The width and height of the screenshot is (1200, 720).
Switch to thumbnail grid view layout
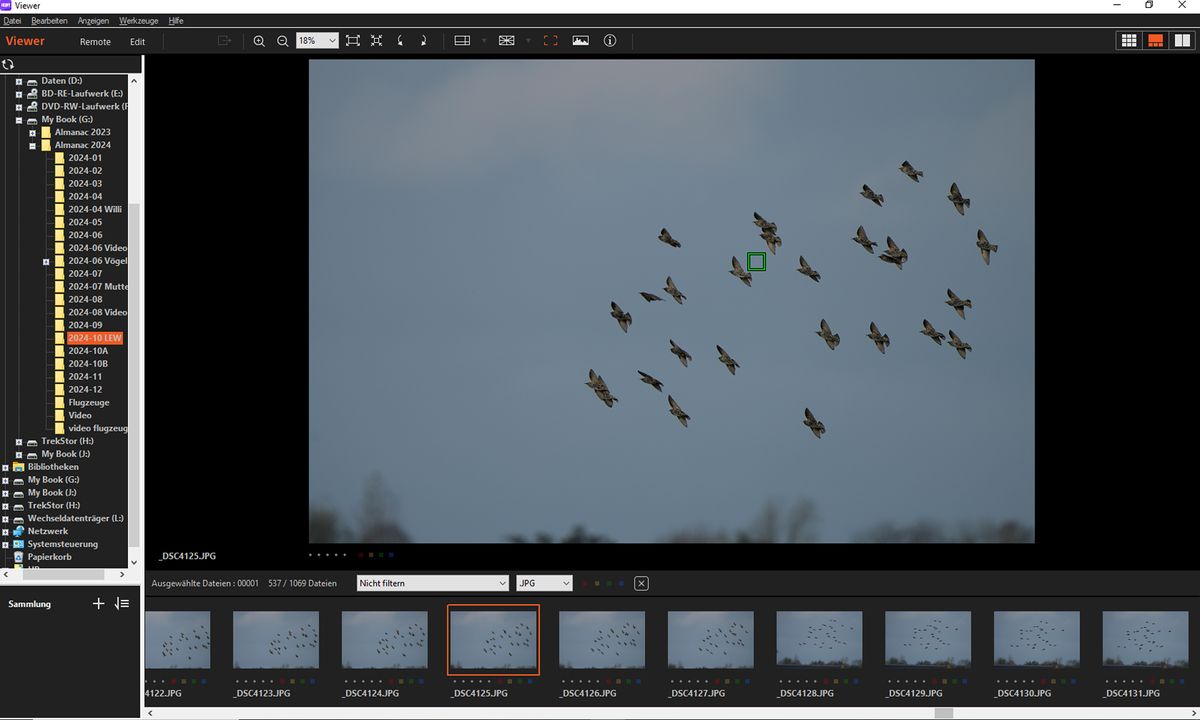click(x=1129, y=41)
